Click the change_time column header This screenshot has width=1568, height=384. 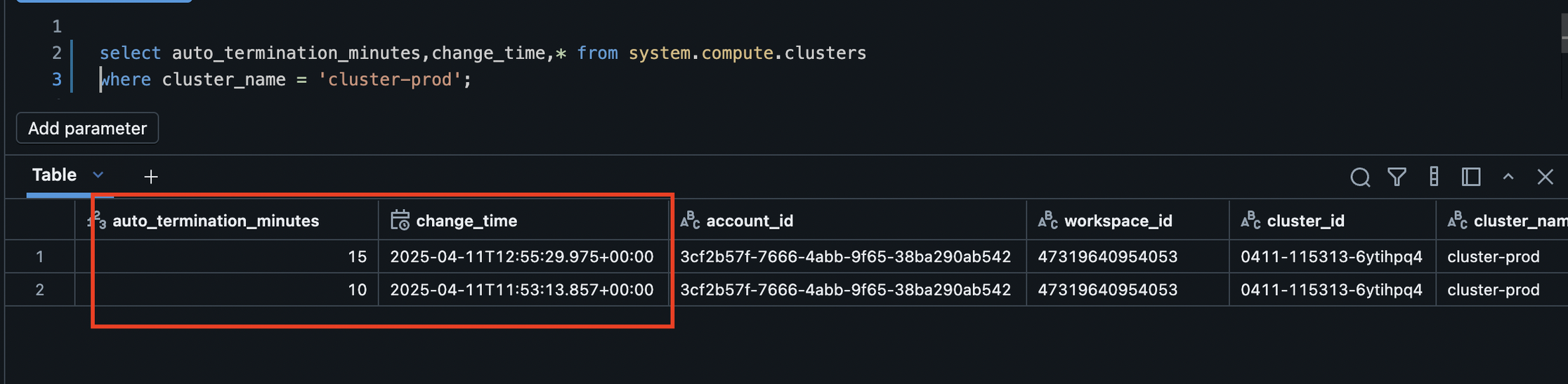[x=466, y=221]
